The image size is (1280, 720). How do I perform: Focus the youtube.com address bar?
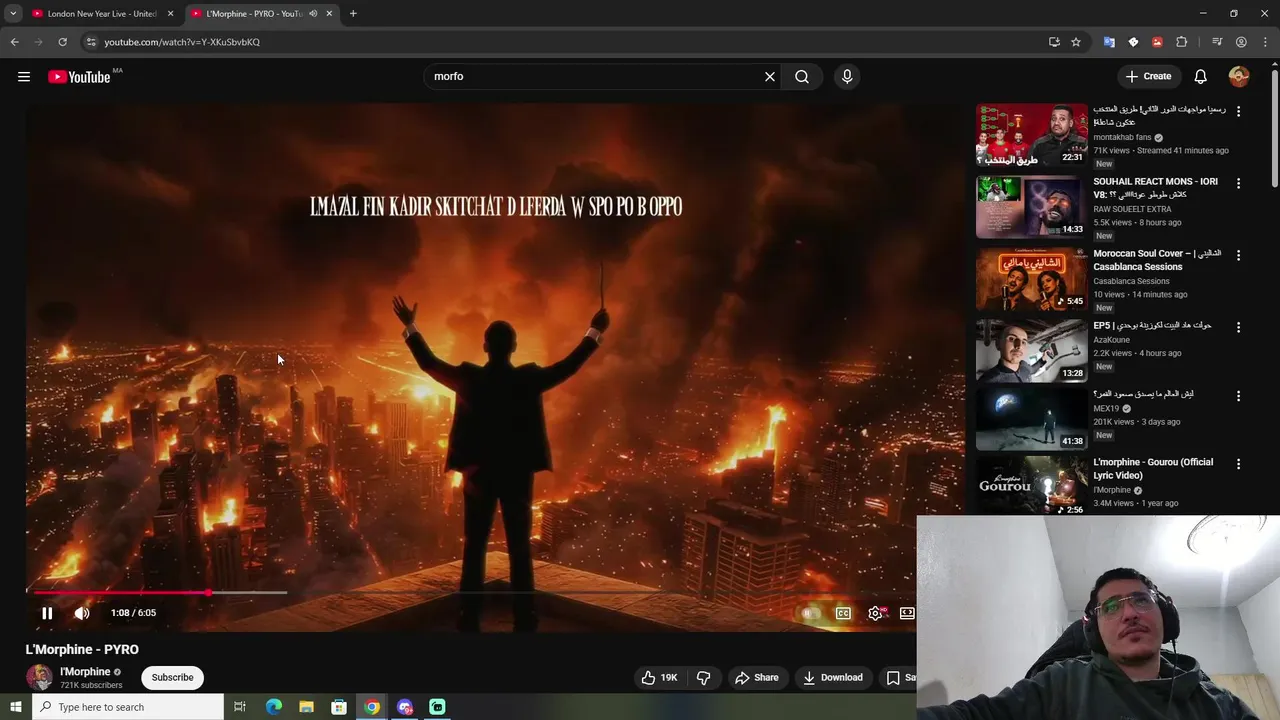click(560, 42)
